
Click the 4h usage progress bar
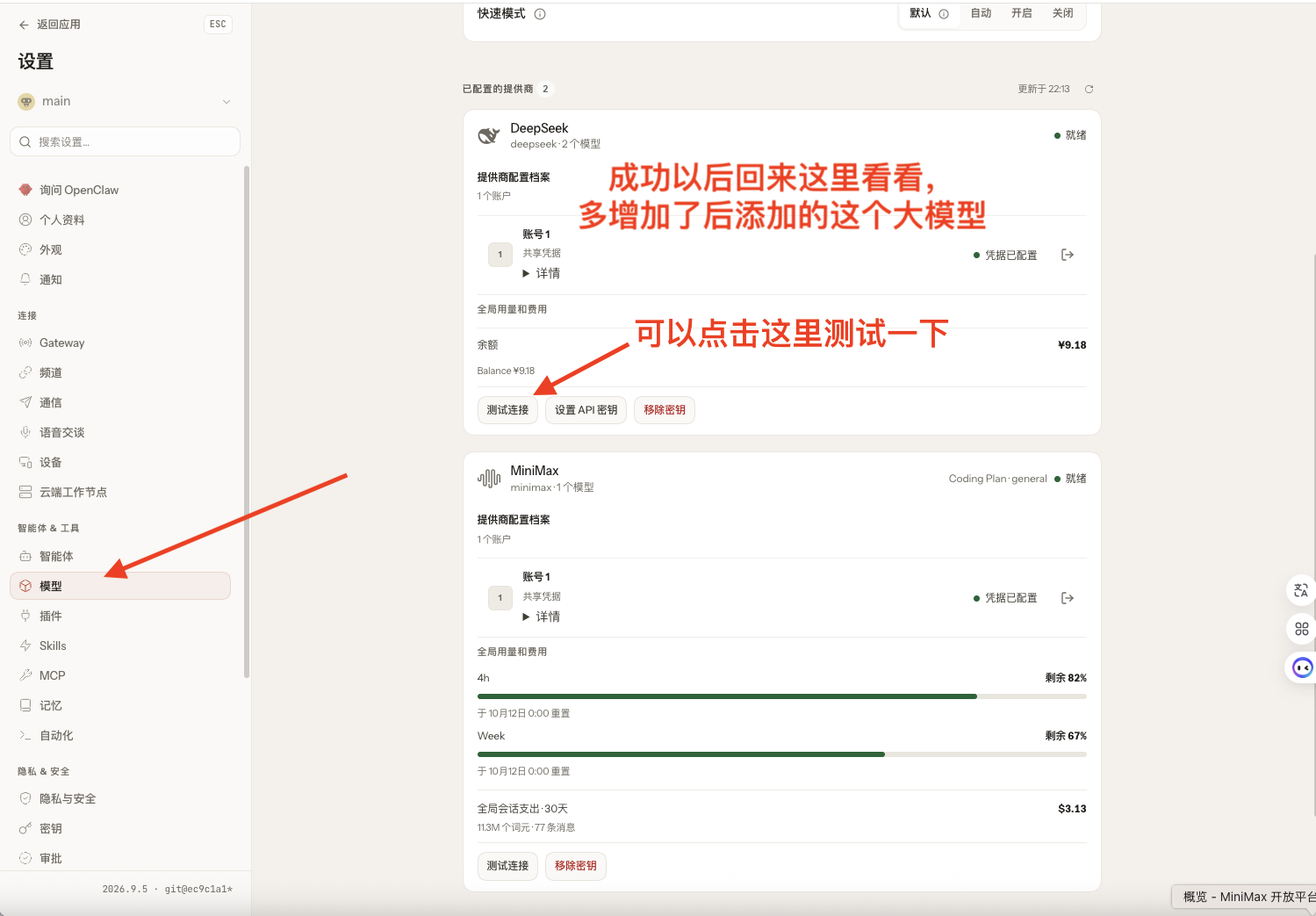(x=781, y=696)
